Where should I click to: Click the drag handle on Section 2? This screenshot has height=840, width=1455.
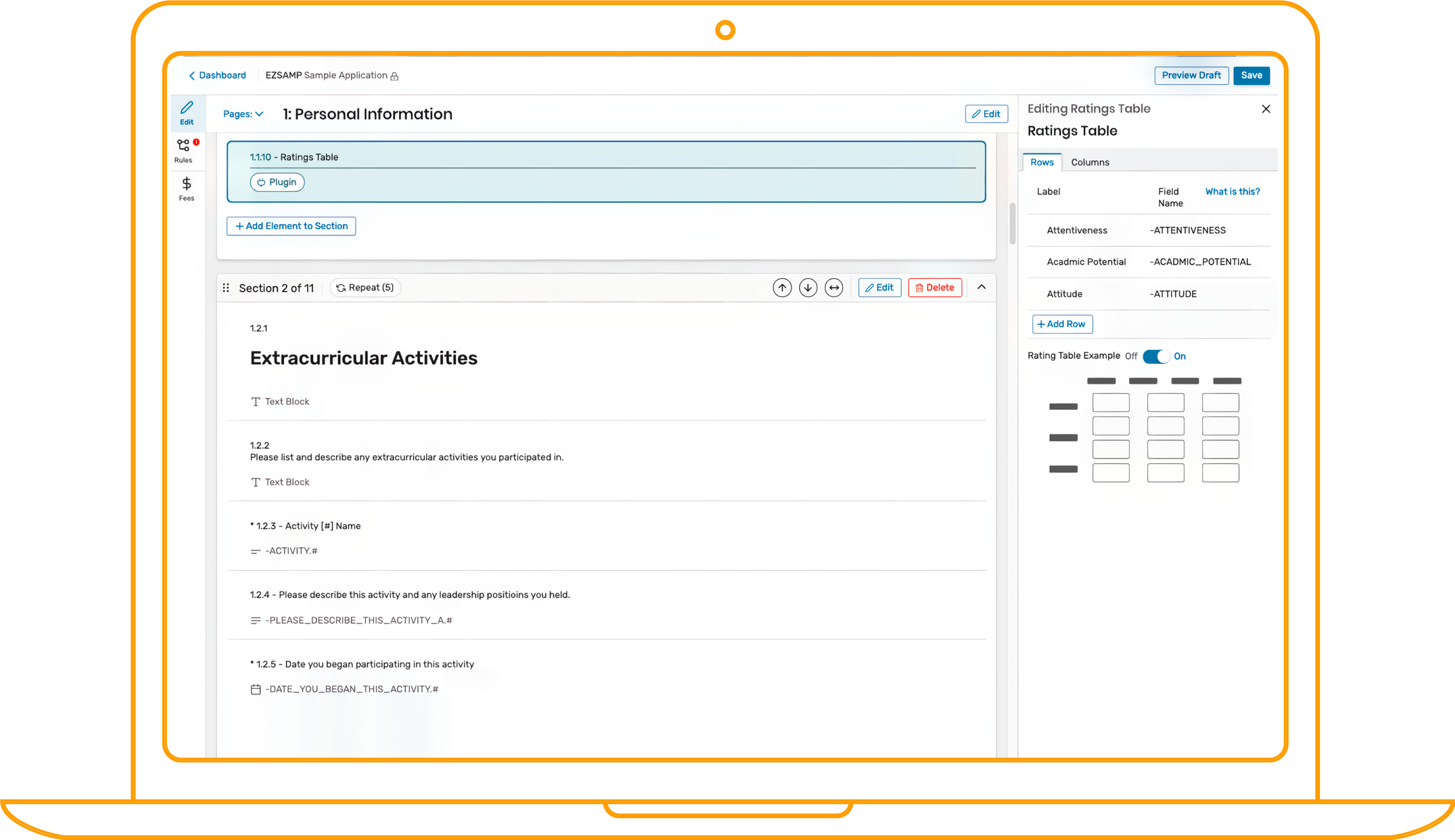pos(226,287)
